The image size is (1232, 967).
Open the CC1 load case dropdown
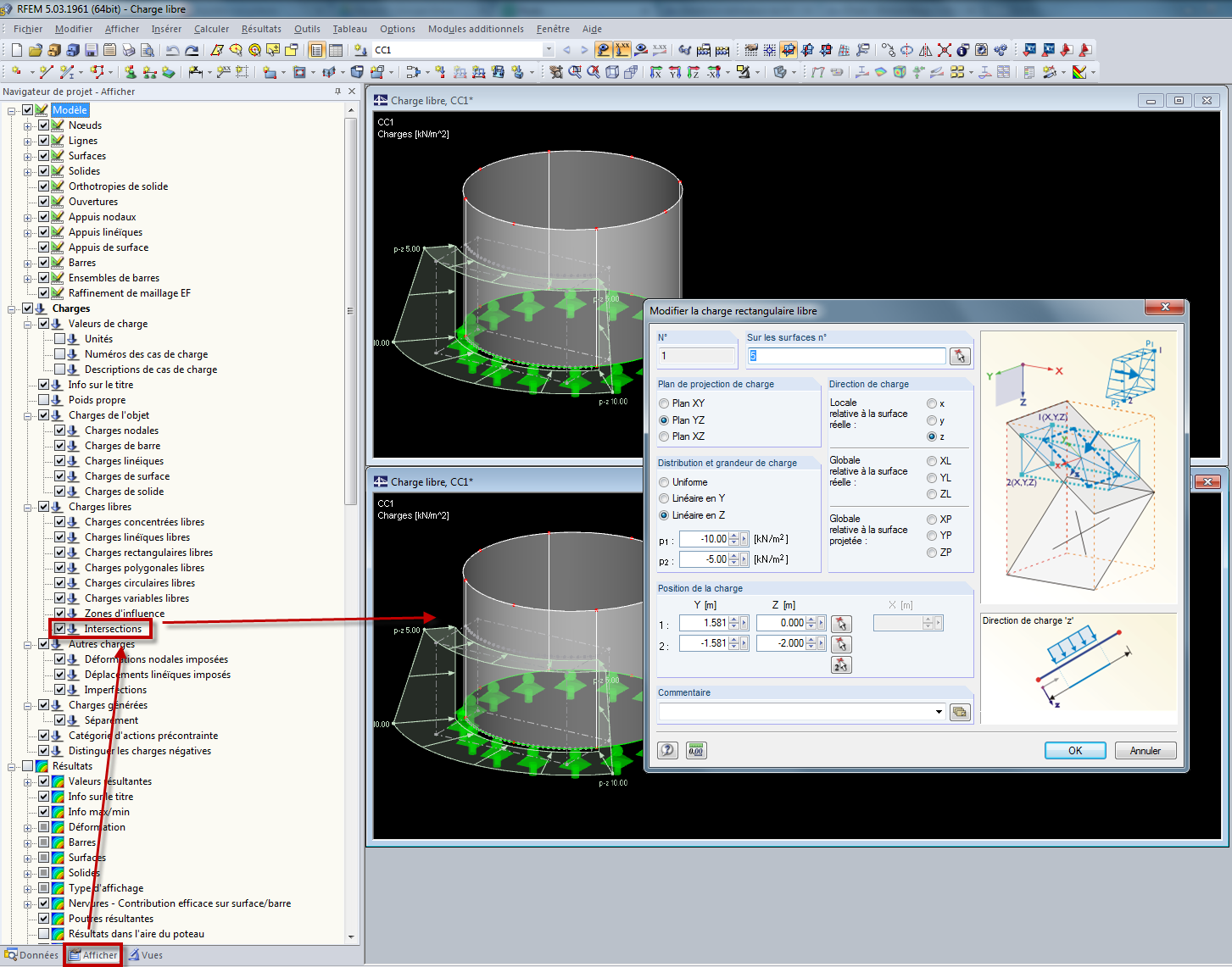pos(548,50)
